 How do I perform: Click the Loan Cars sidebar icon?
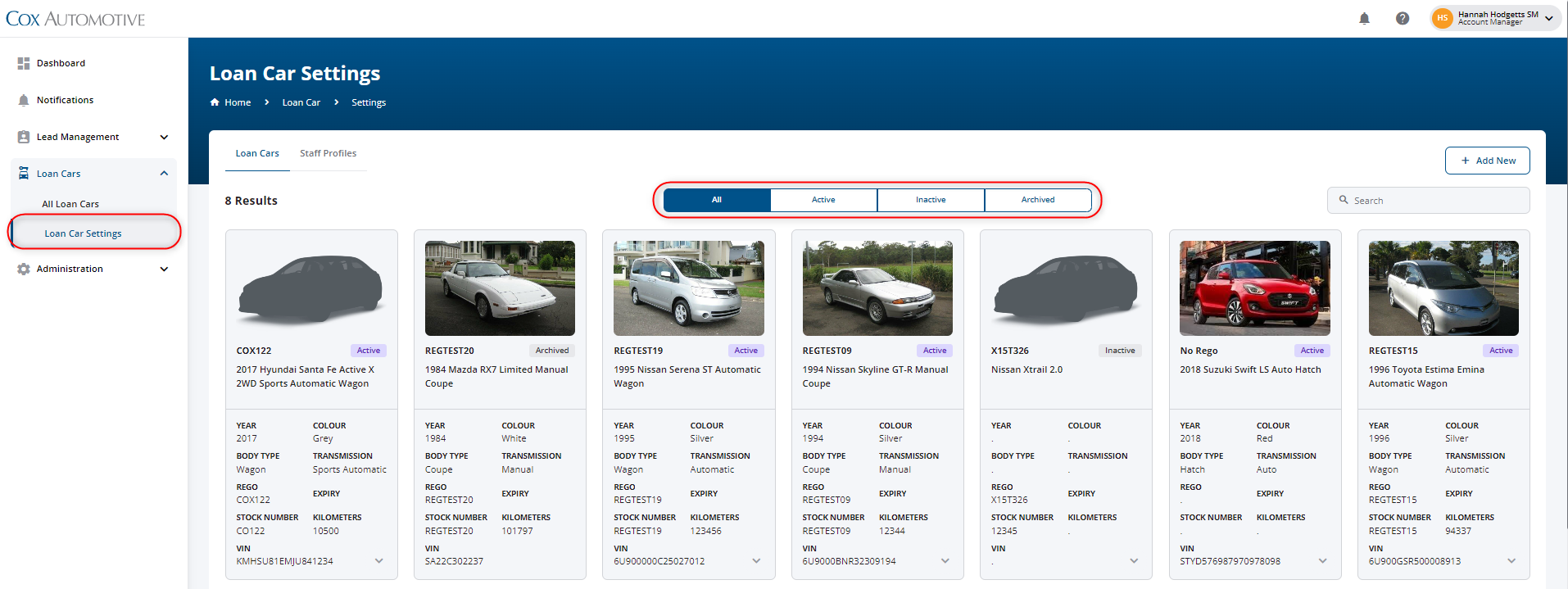click(x=24, y=174)
